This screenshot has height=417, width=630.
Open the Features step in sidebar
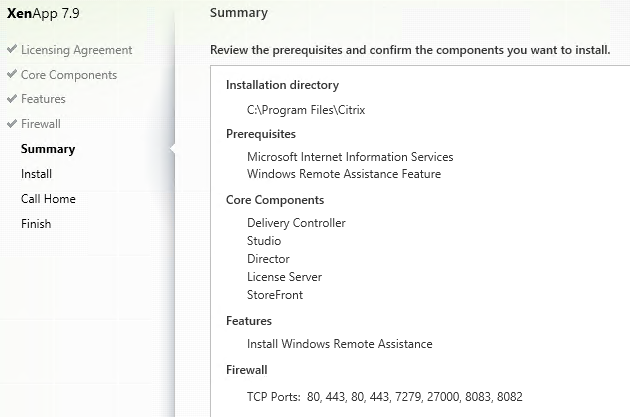click(43, 99)
